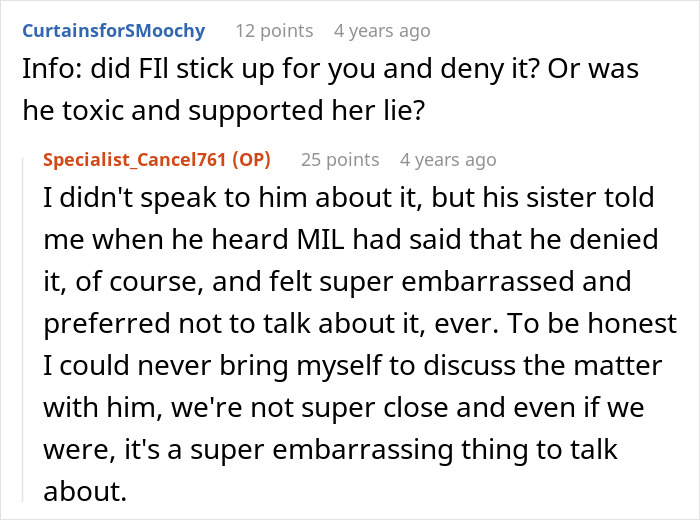The height and width of the screenshot is (520, 700).
Task: Click the line starting 'Info: did FIl stick up'
Action: [x=330, y=70]
